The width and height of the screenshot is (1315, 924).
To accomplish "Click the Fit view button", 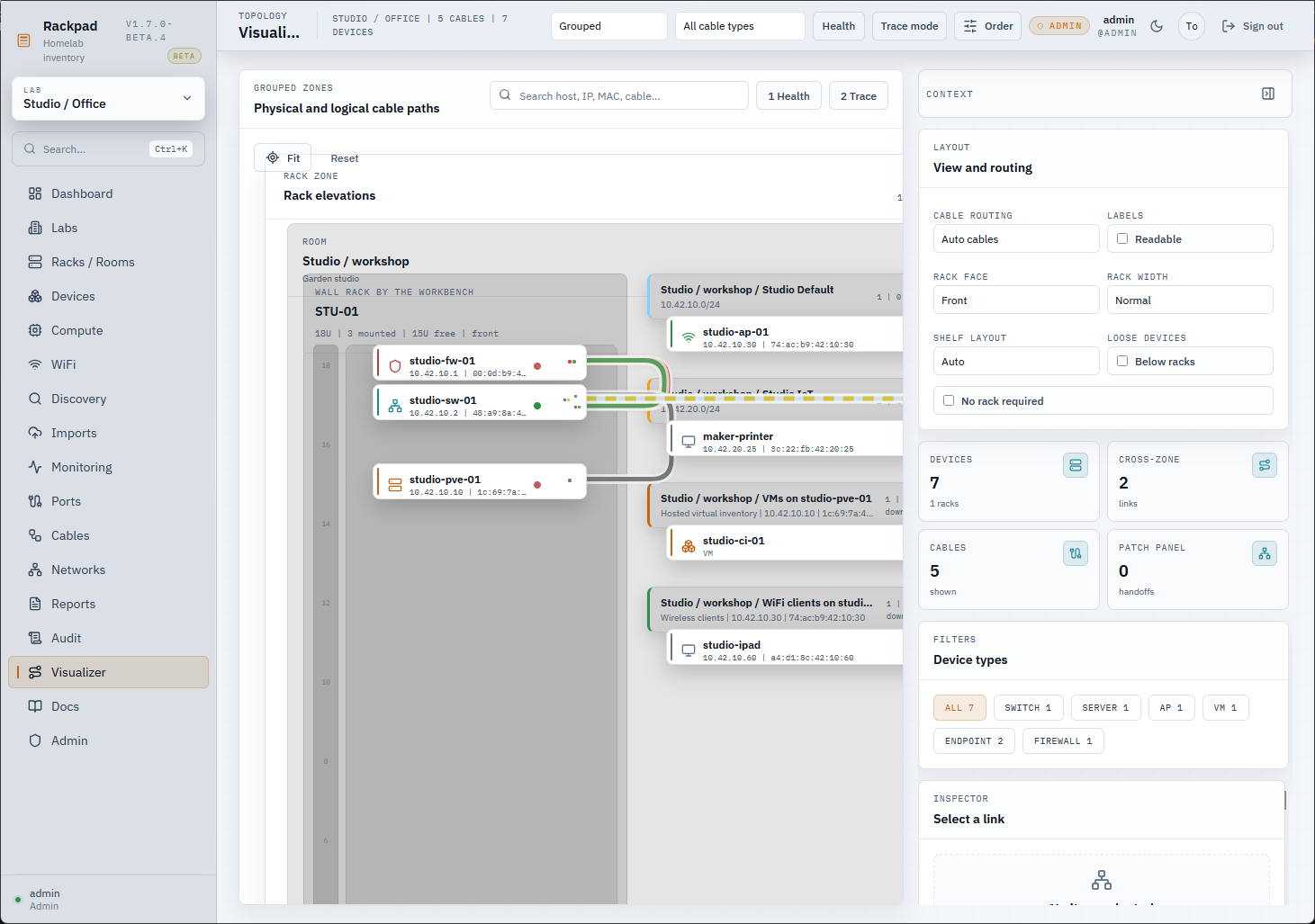I will 283,157.
